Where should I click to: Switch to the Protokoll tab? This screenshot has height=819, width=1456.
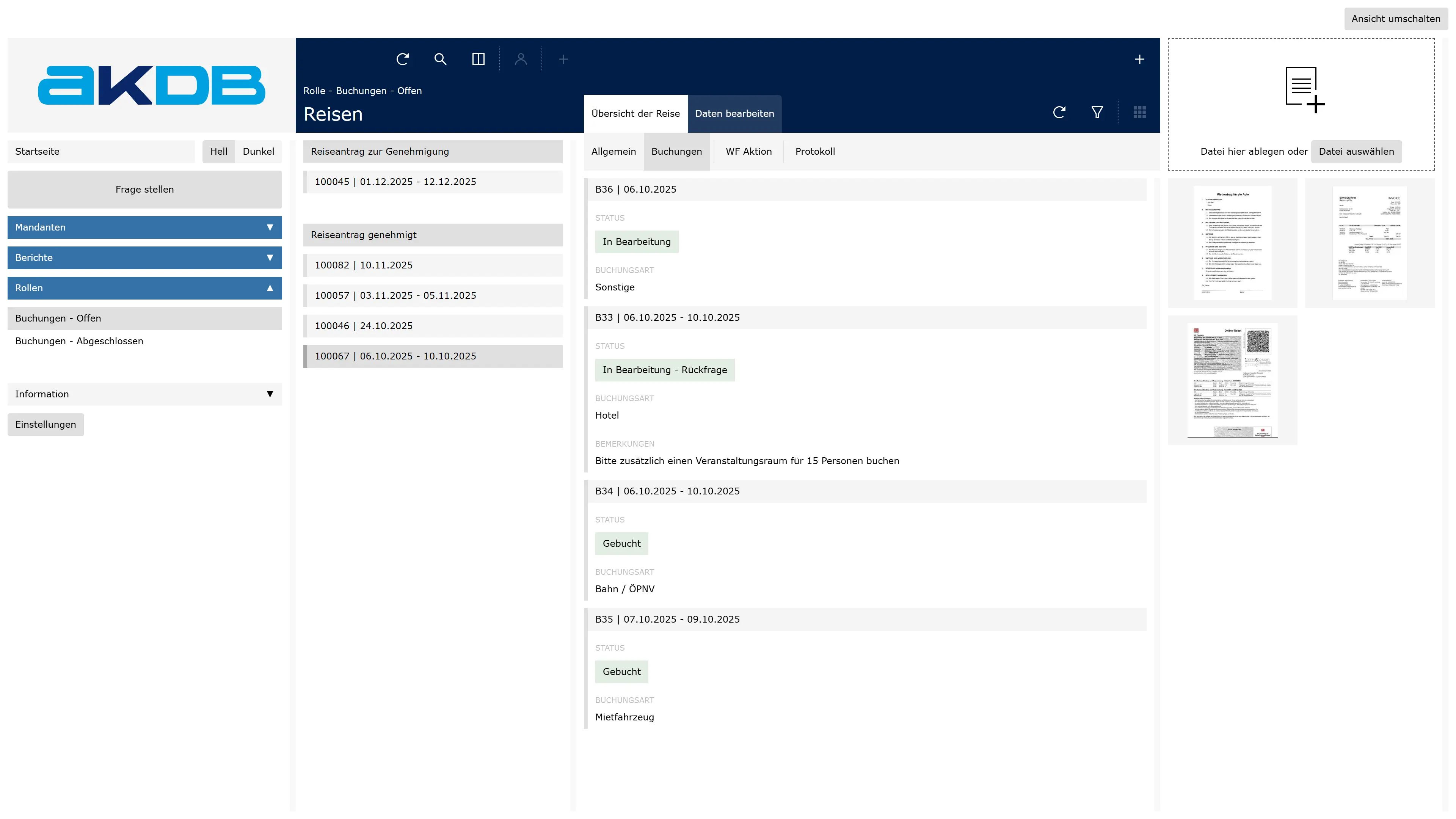coord(814,152)
